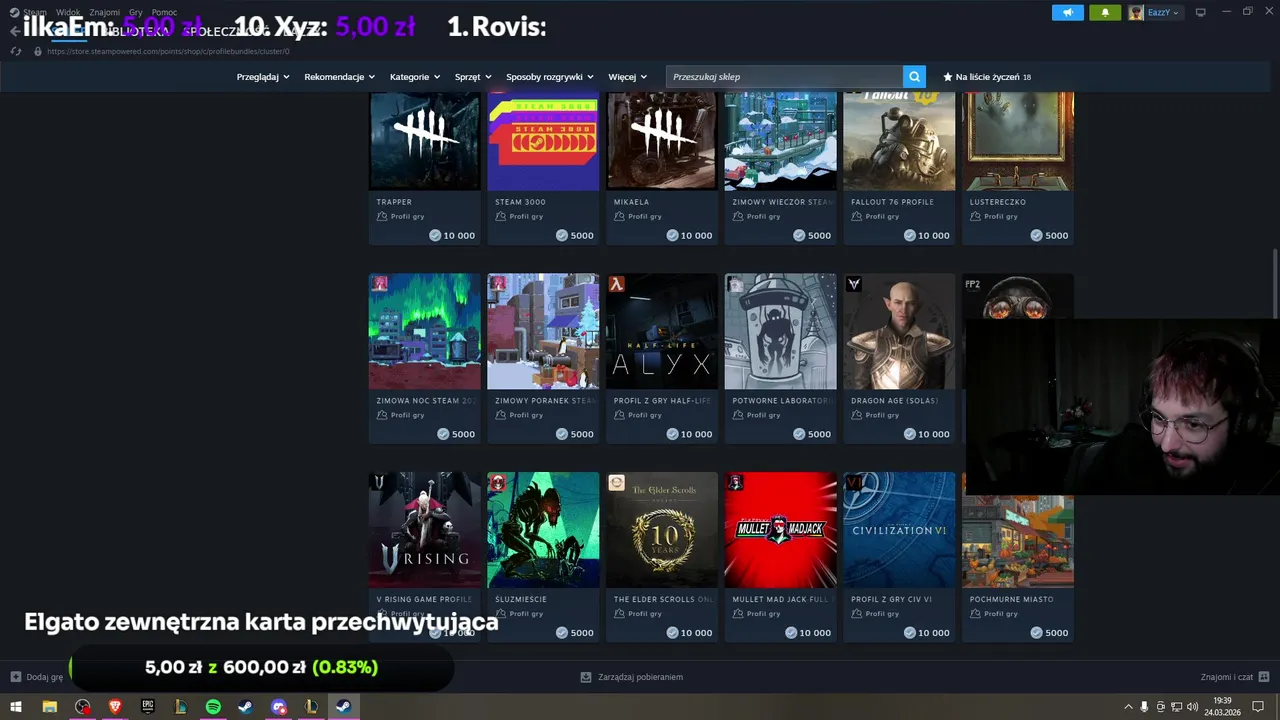Open the Zimowy Wieczór Steam thumbnail

(x=780, y=141)
